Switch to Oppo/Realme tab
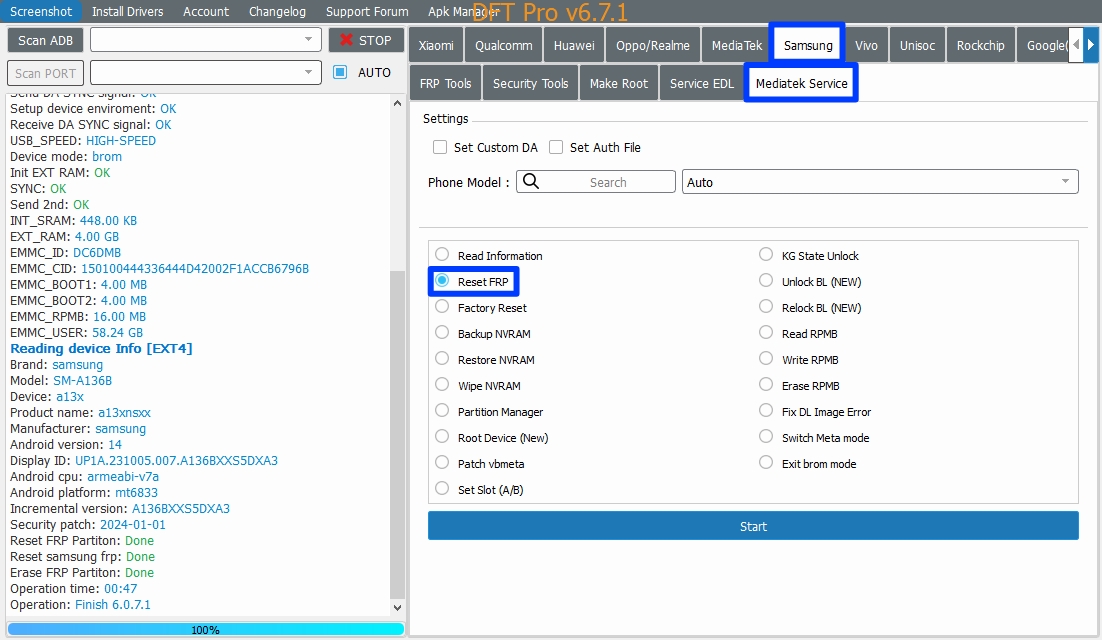The image size is (1102, 640). 653,45
